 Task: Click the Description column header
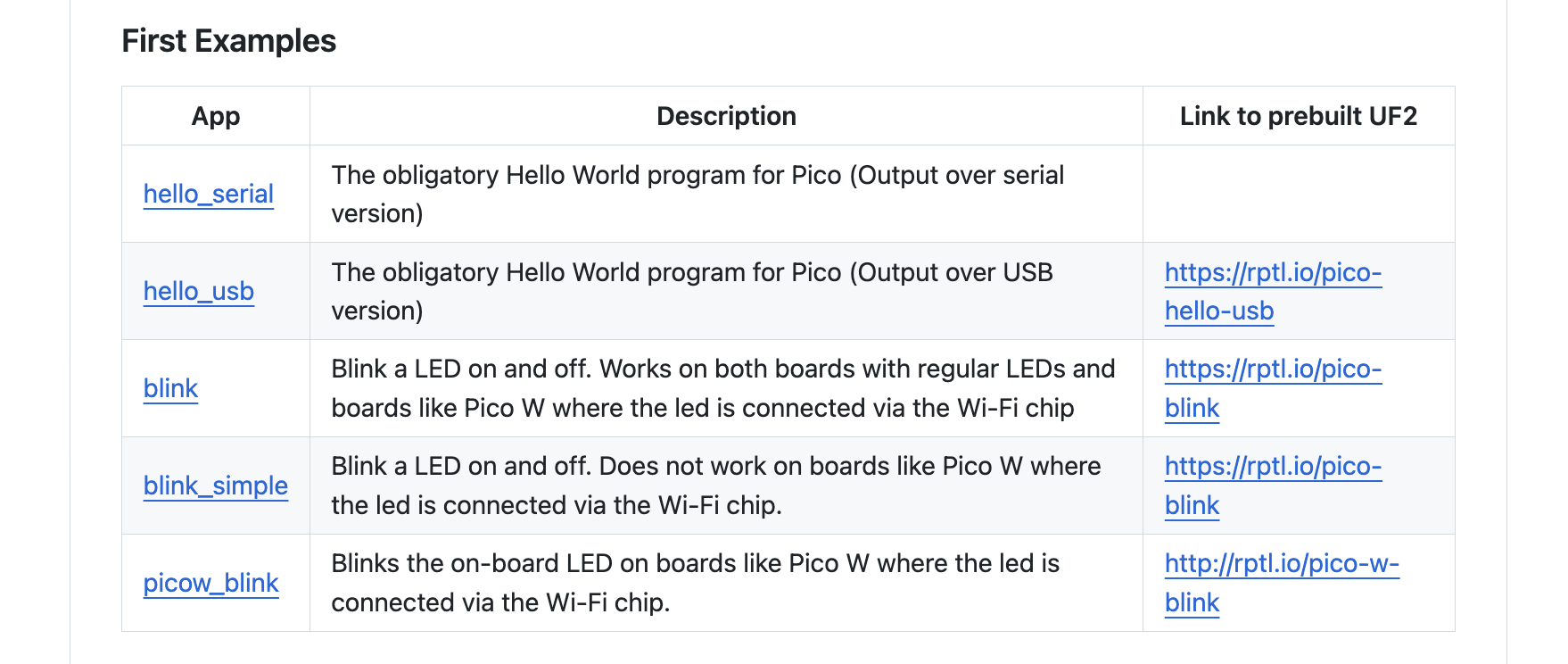pyautogui.click(x=726, y=116)
